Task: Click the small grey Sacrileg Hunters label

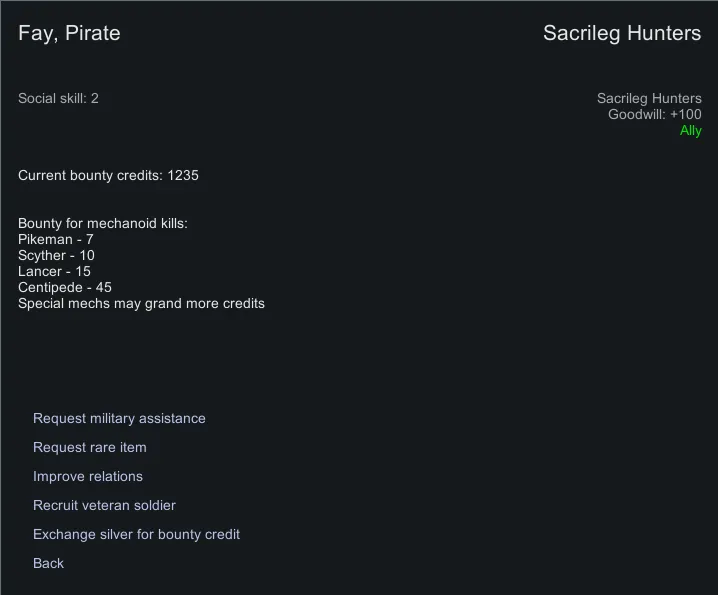Action: tap(649, 98)
